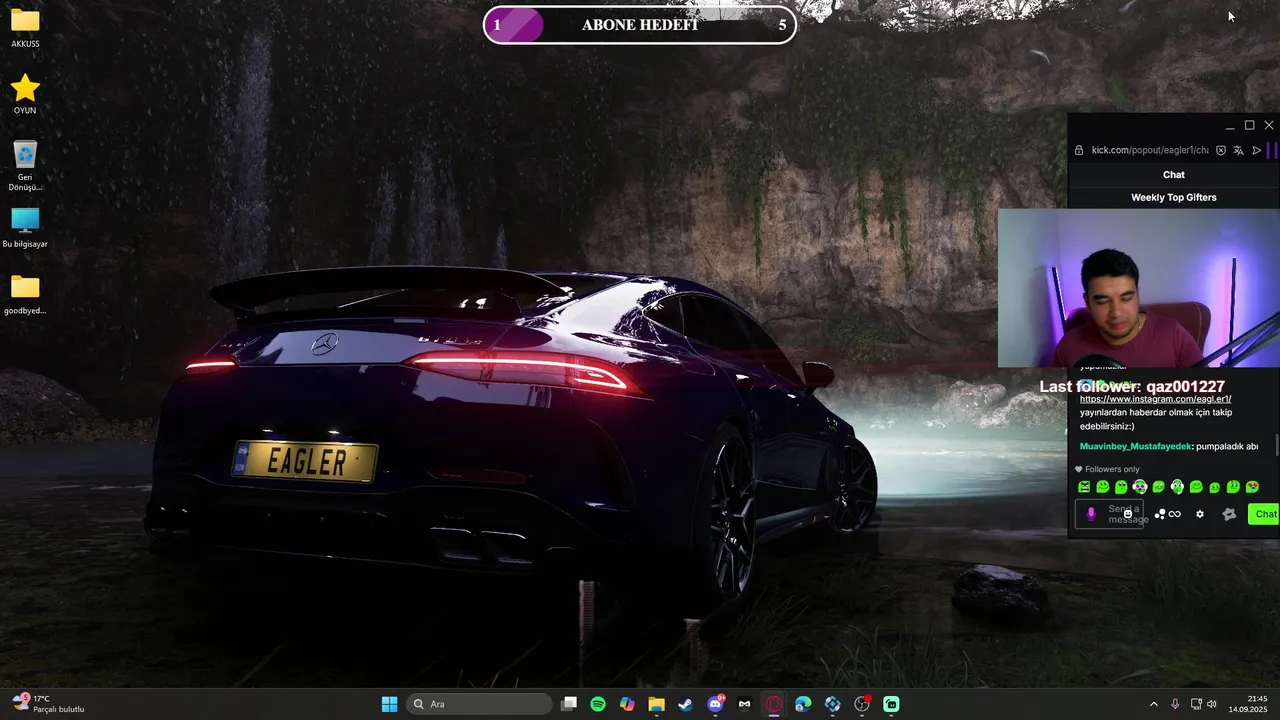Open the weather widget showing 17°C

pyautogui.click(x=48, y=704)
